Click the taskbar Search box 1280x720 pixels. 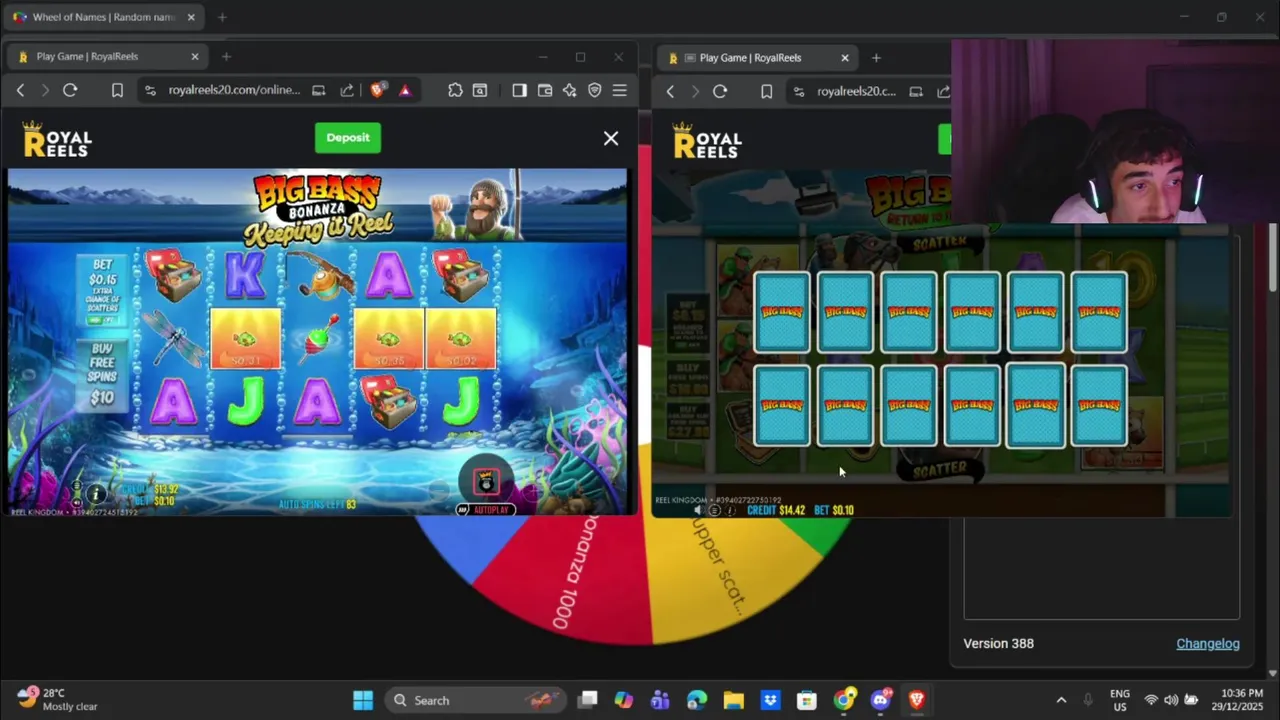(x=475, y=700)
